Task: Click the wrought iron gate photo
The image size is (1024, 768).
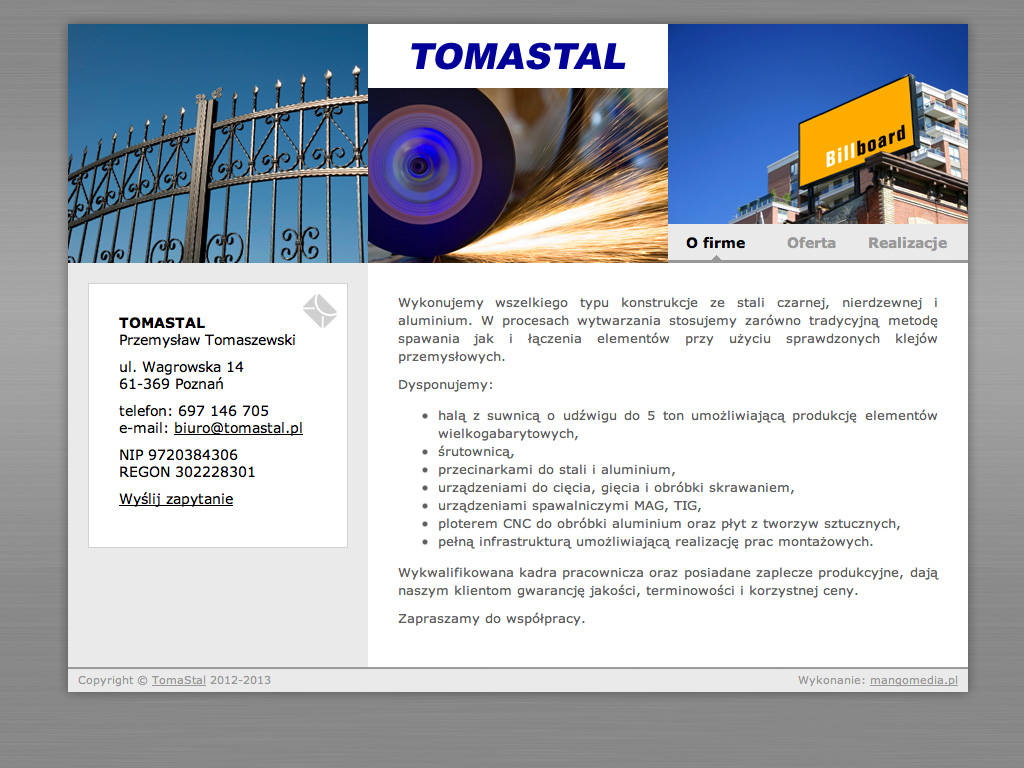Action: 218,144
